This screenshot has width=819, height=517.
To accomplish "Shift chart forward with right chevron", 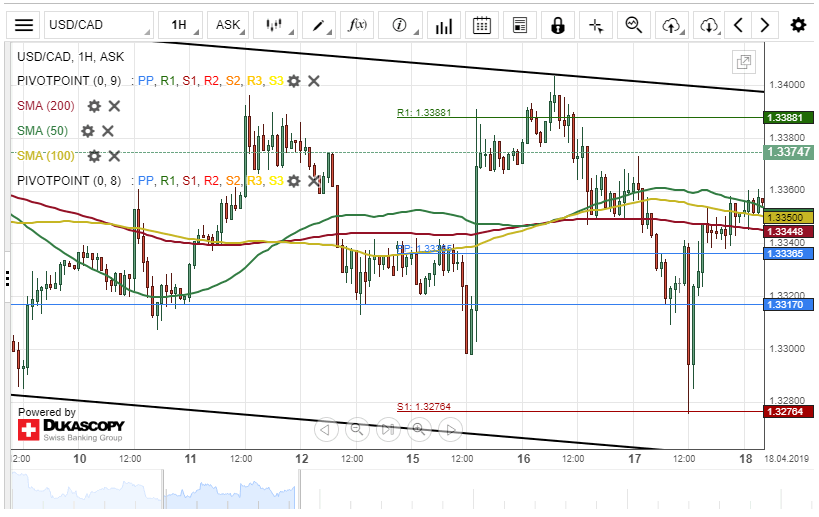I will tap(765, 25).
